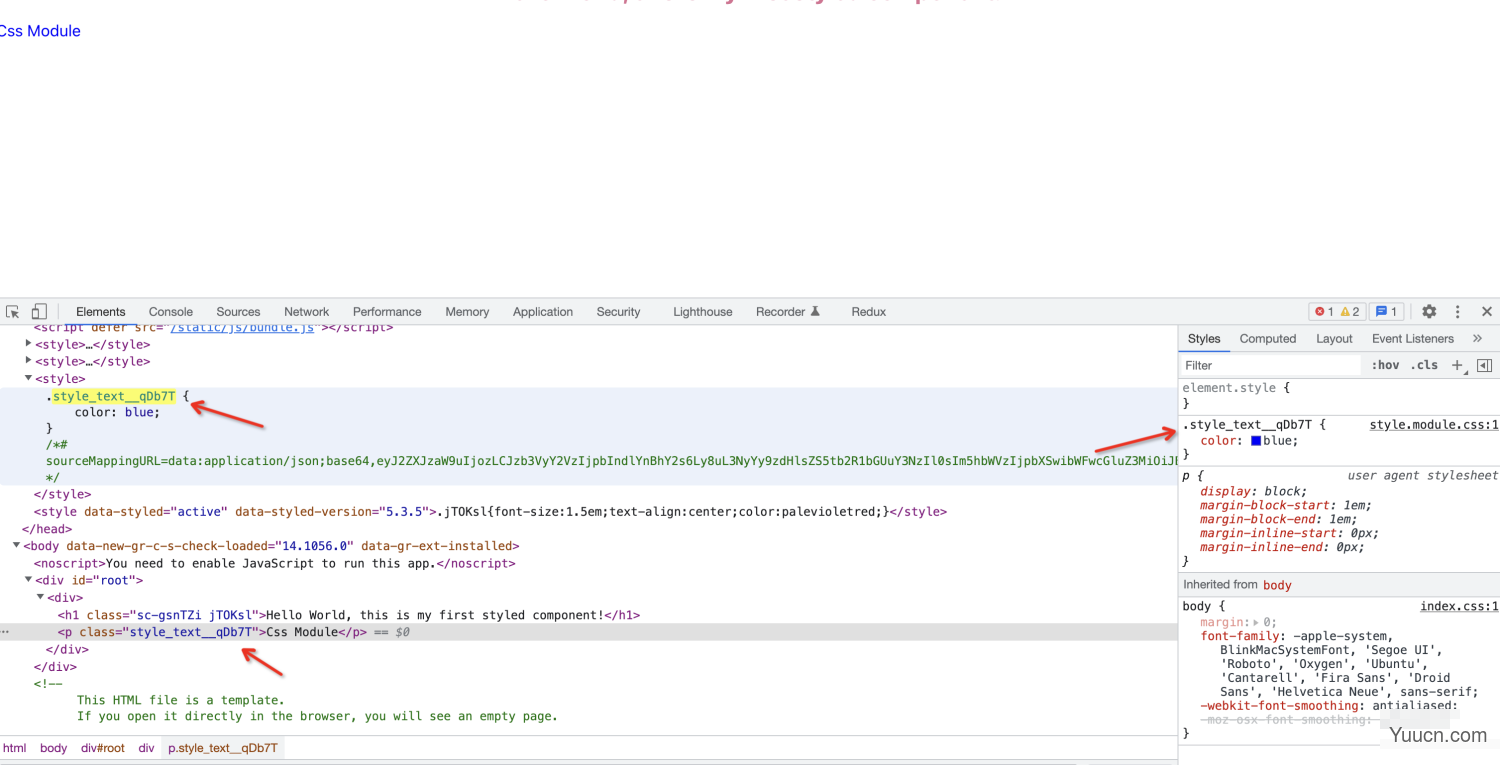Image resolution: width=1500 pixels, height=765 pixels.
Task: Open the Security tab
Action: click(618, 312)
